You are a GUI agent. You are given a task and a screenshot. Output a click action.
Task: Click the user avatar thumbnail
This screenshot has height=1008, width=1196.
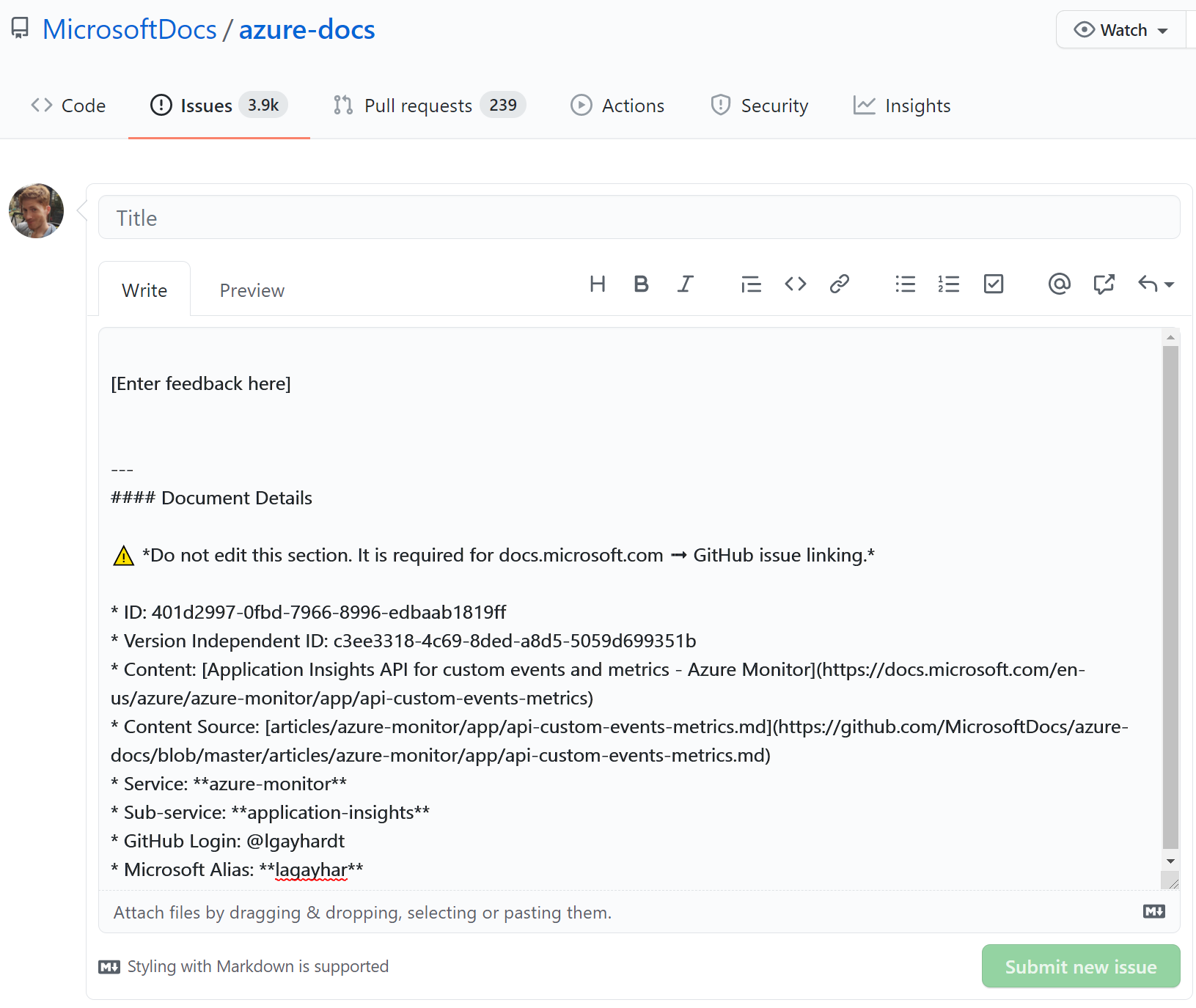(36, 211)
